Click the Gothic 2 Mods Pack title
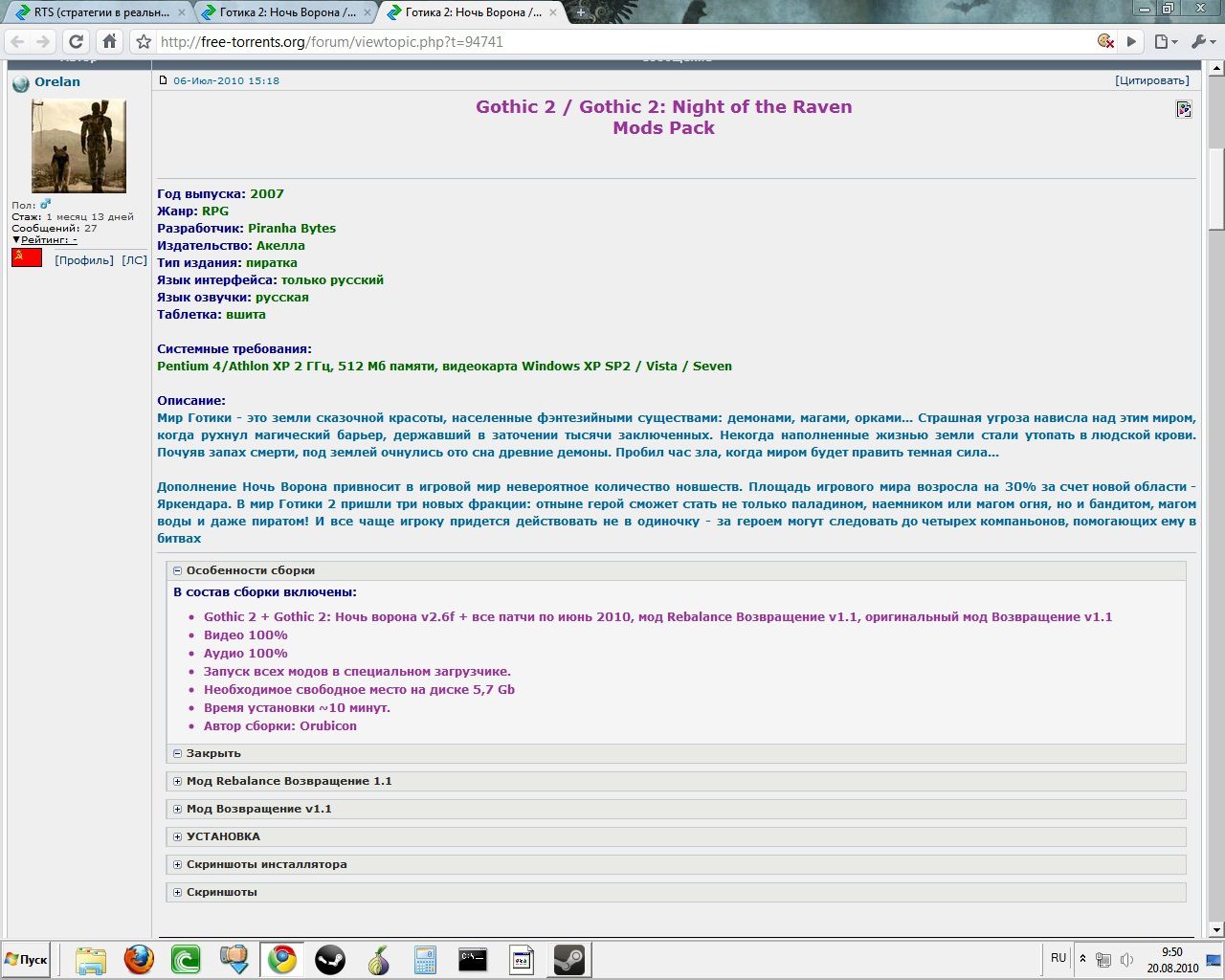 coord(664,117)
